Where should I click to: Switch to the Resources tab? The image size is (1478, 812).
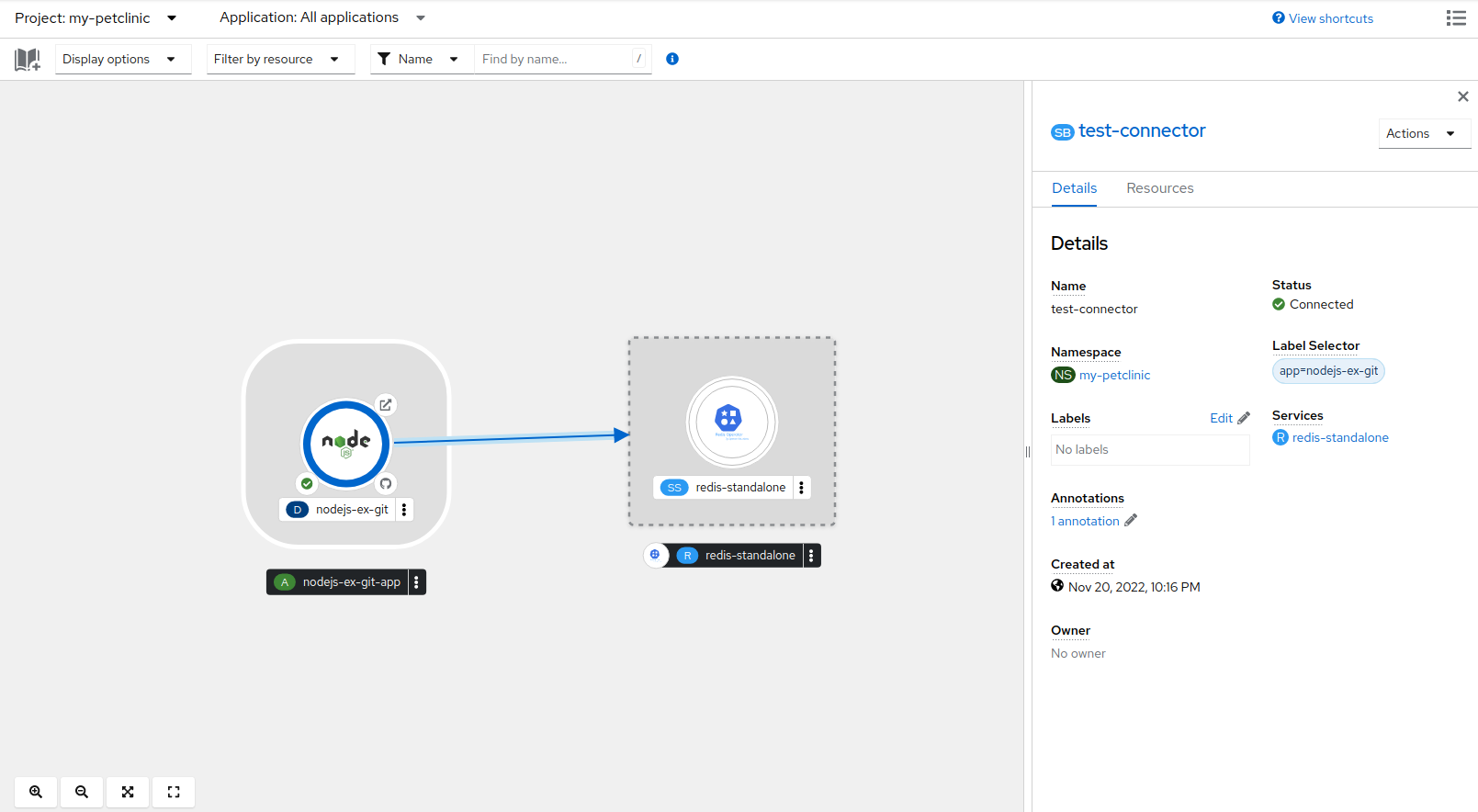pyautogui.click(x=1159, y=188)
